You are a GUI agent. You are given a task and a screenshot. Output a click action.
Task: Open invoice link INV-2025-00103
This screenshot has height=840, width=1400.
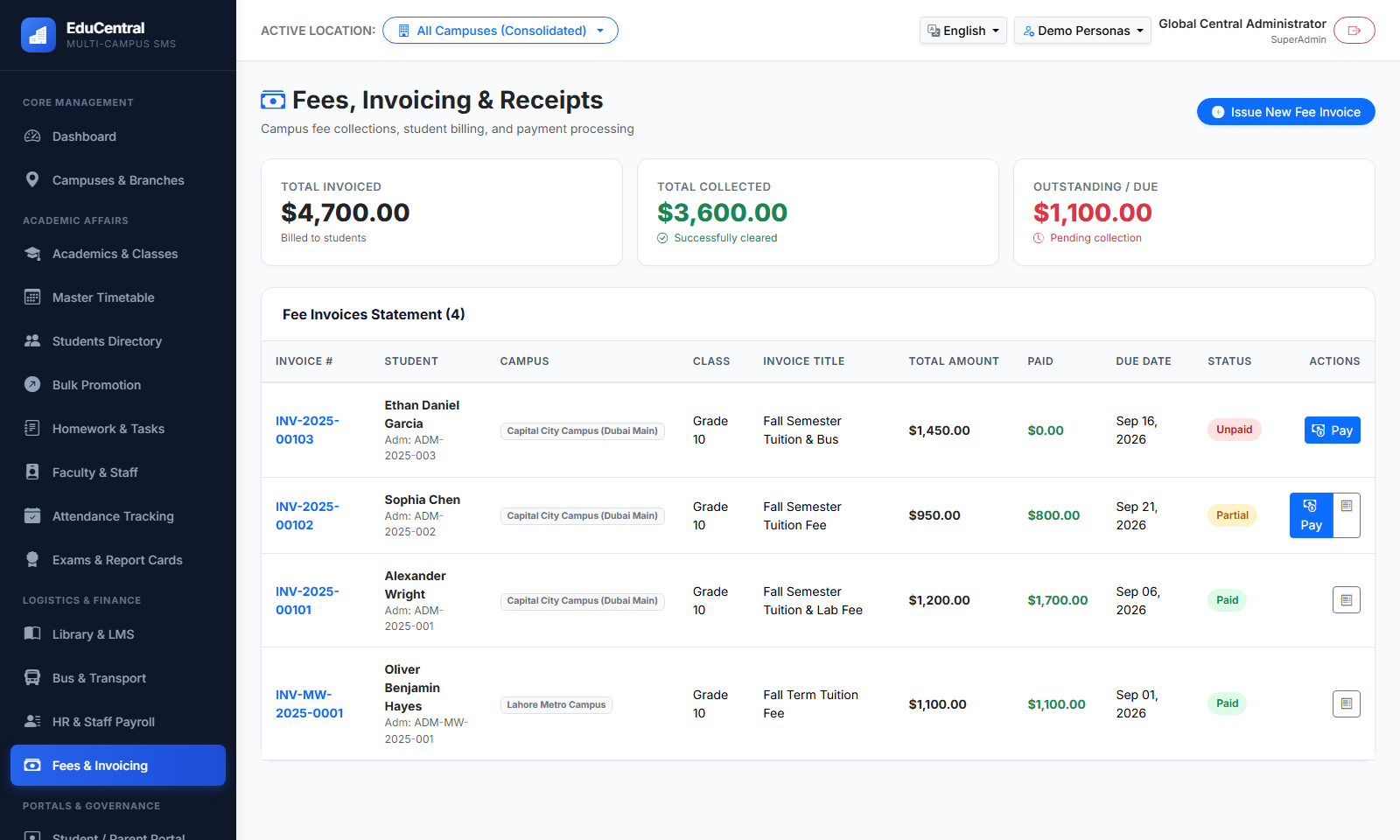307,430
